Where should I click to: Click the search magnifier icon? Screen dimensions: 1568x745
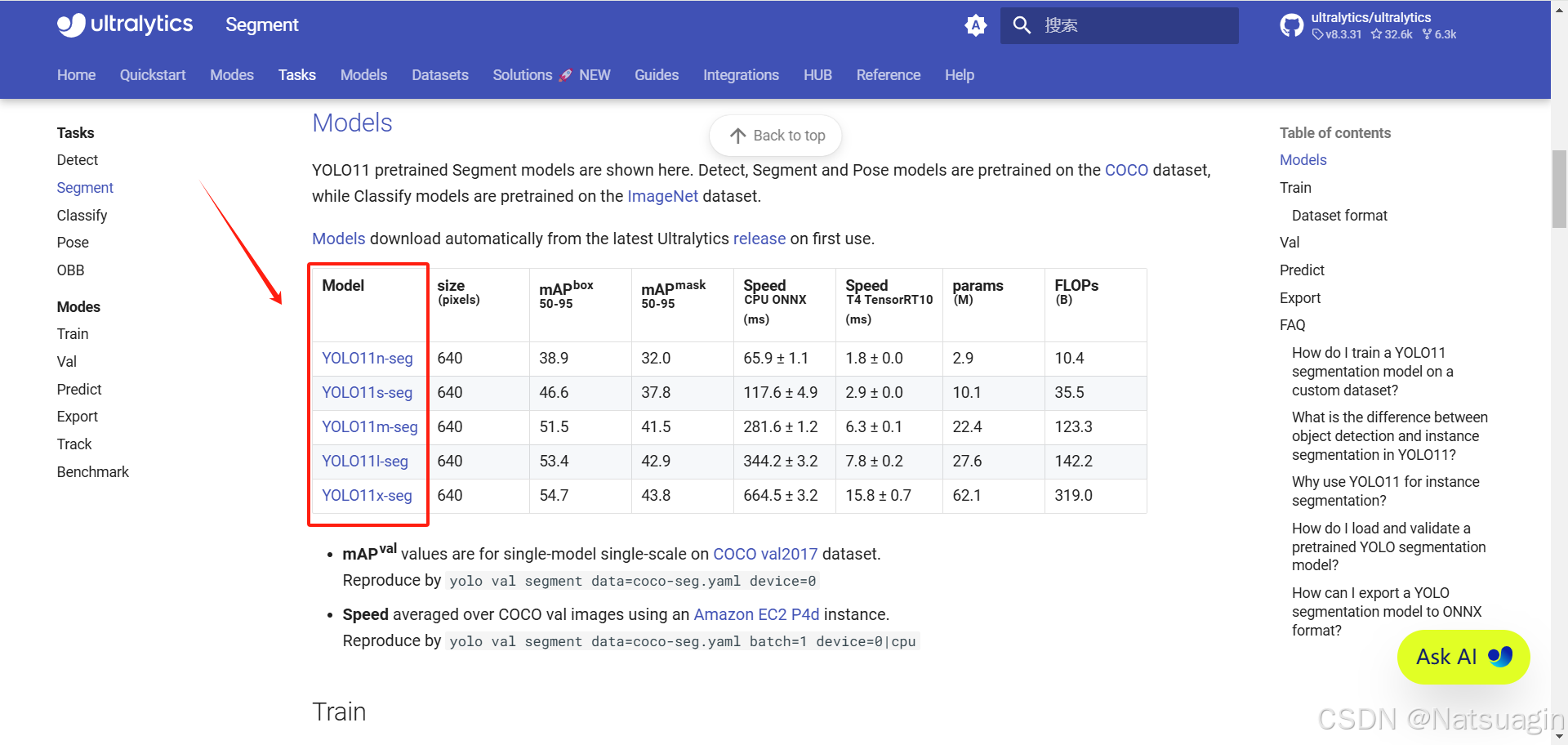(x=1022, y=25)
